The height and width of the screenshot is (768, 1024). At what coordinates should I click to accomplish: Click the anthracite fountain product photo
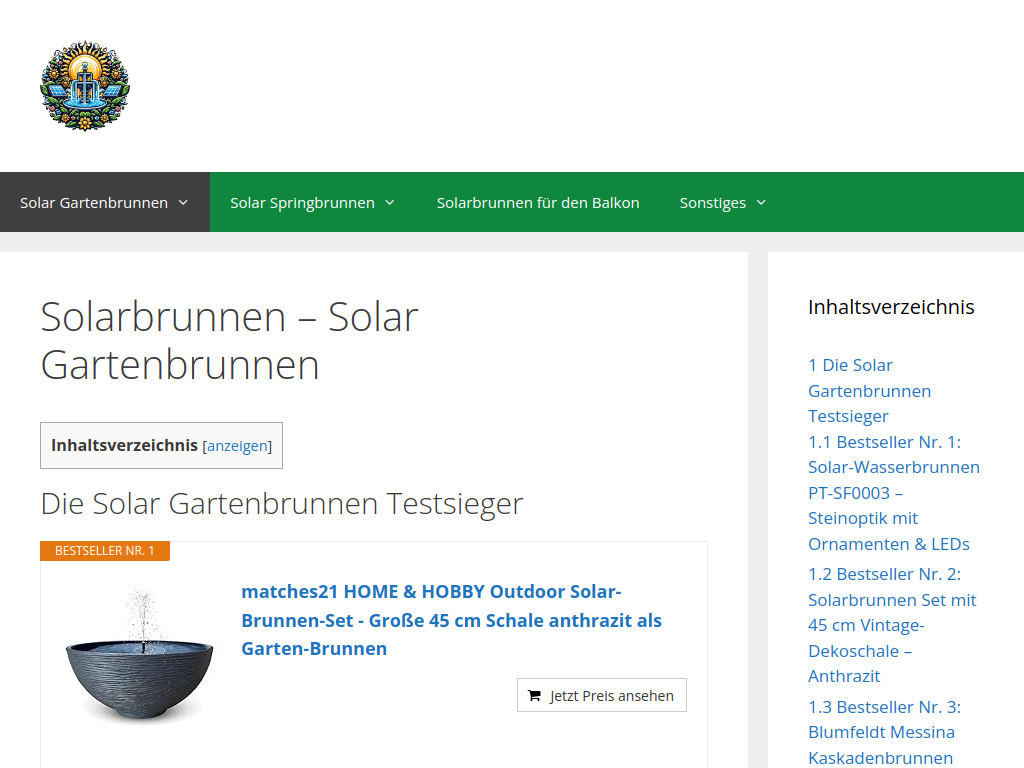pos(140,657)
